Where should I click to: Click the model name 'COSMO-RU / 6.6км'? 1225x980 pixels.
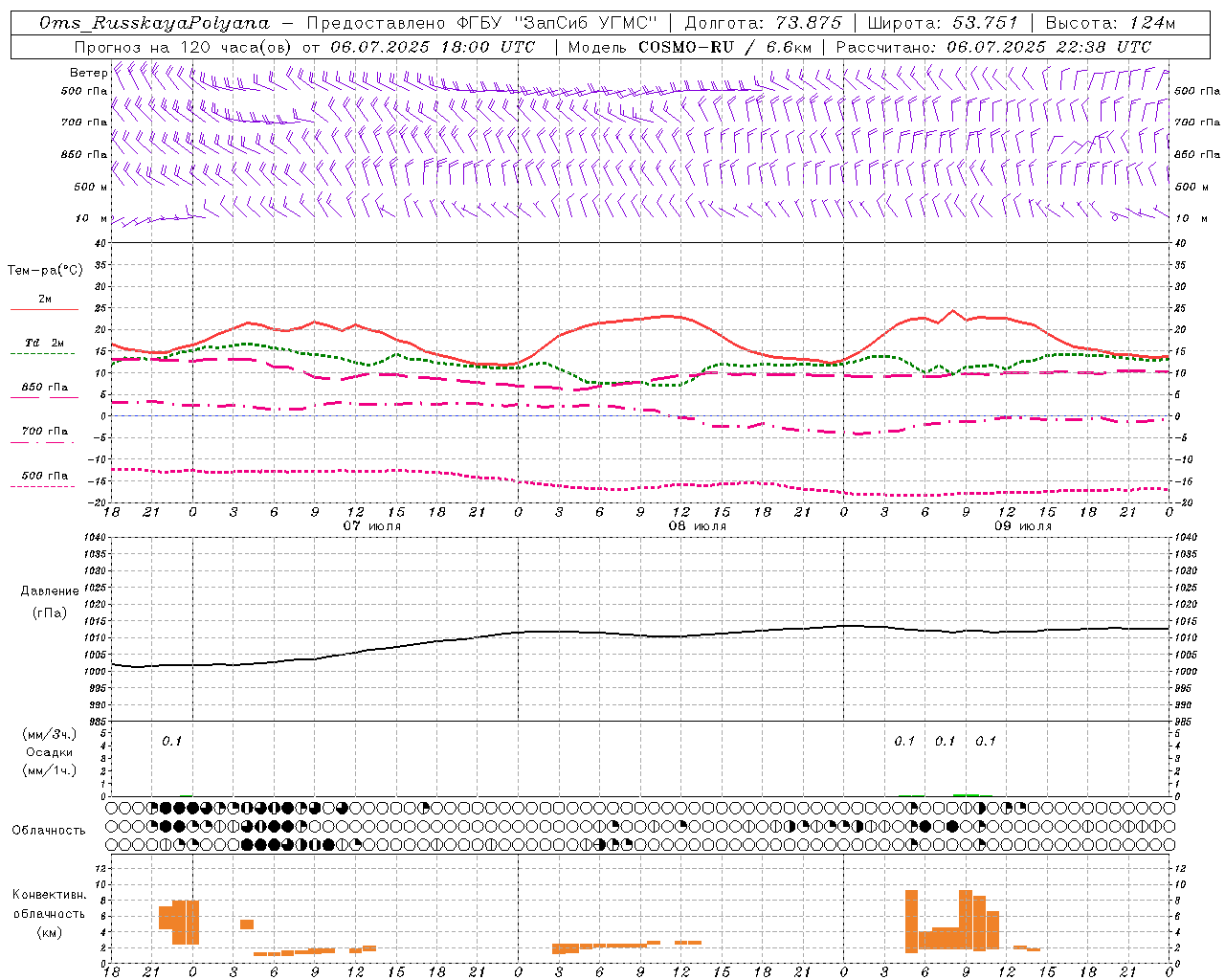pos(725,47)
